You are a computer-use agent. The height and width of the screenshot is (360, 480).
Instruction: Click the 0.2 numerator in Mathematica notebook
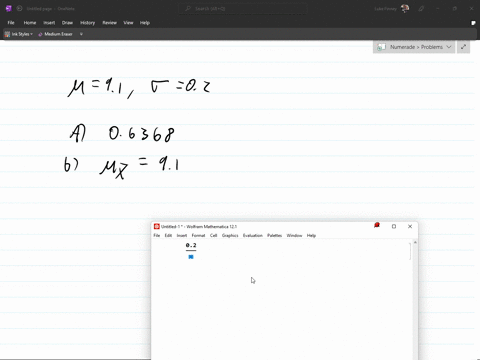[x=191, y=245]
